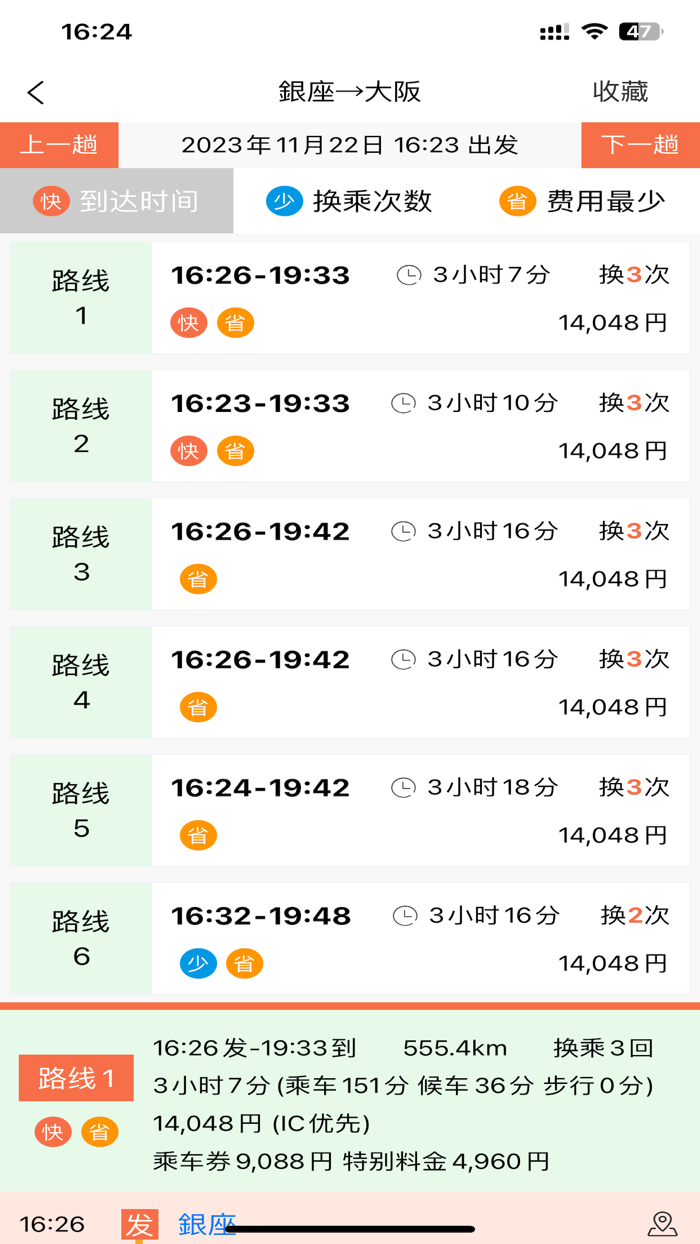Select the 快 fast route badge on 路线1
This screenshot has width=700, height=1244.
pyautogui.click(x=189, y=322)
